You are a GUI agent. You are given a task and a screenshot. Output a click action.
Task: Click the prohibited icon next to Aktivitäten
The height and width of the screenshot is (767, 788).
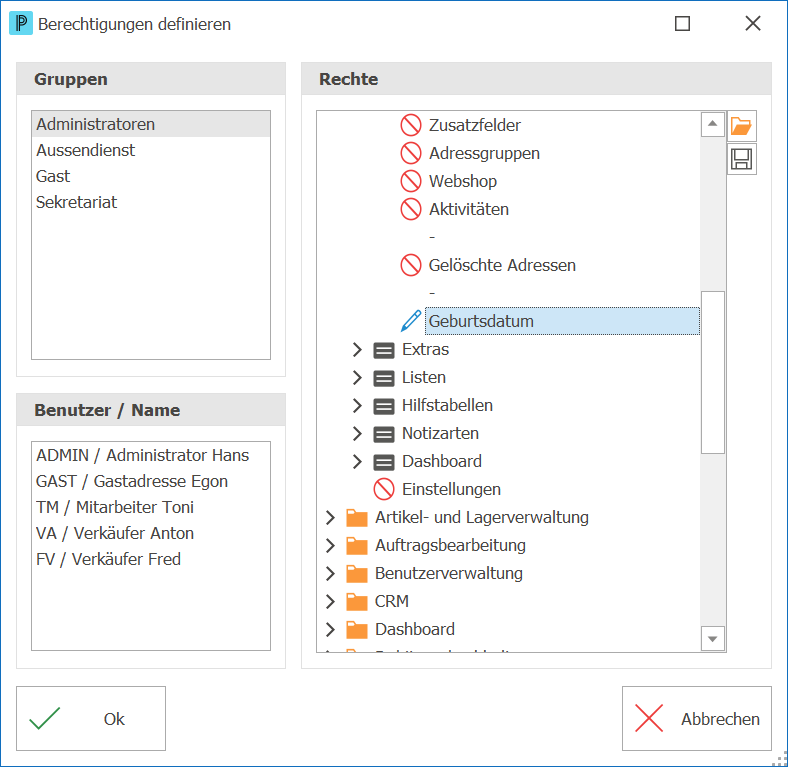tap(411, 209)
